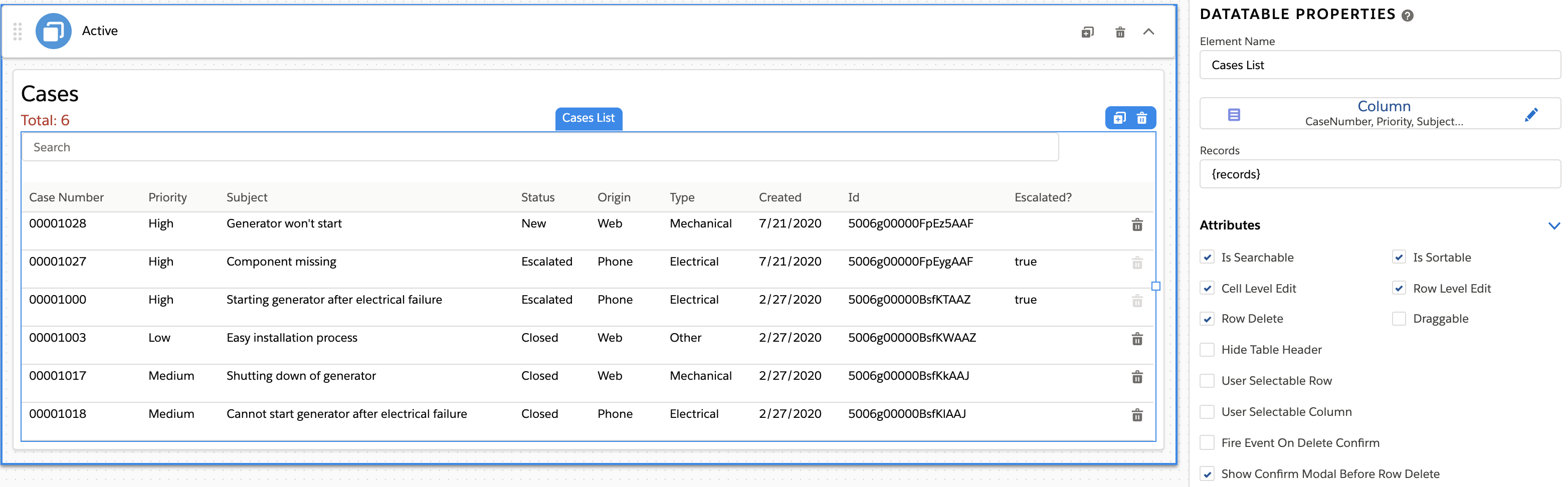Click the drag handle dots beside Active
The image size is (1568, 487).
18,32
